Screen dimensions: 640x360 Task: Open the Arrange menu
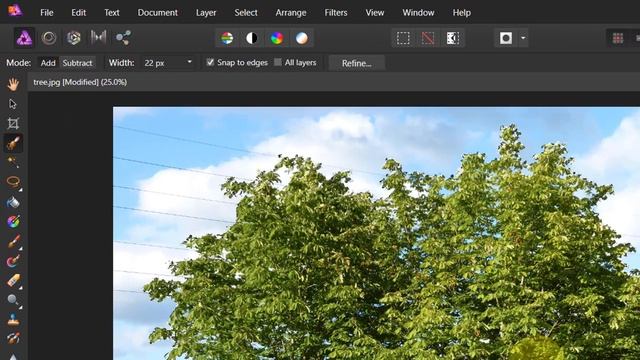pyautogui.click(x=291, y=13)
